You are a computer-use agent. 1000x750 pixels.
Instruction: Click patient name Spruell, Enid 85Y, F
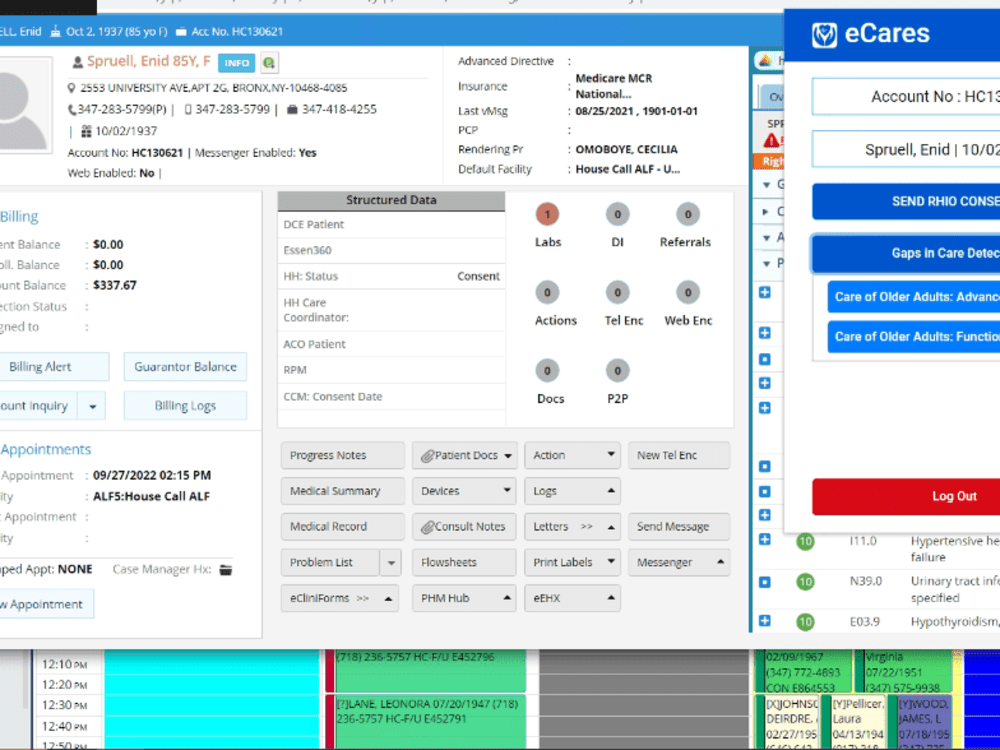point(149,62)
